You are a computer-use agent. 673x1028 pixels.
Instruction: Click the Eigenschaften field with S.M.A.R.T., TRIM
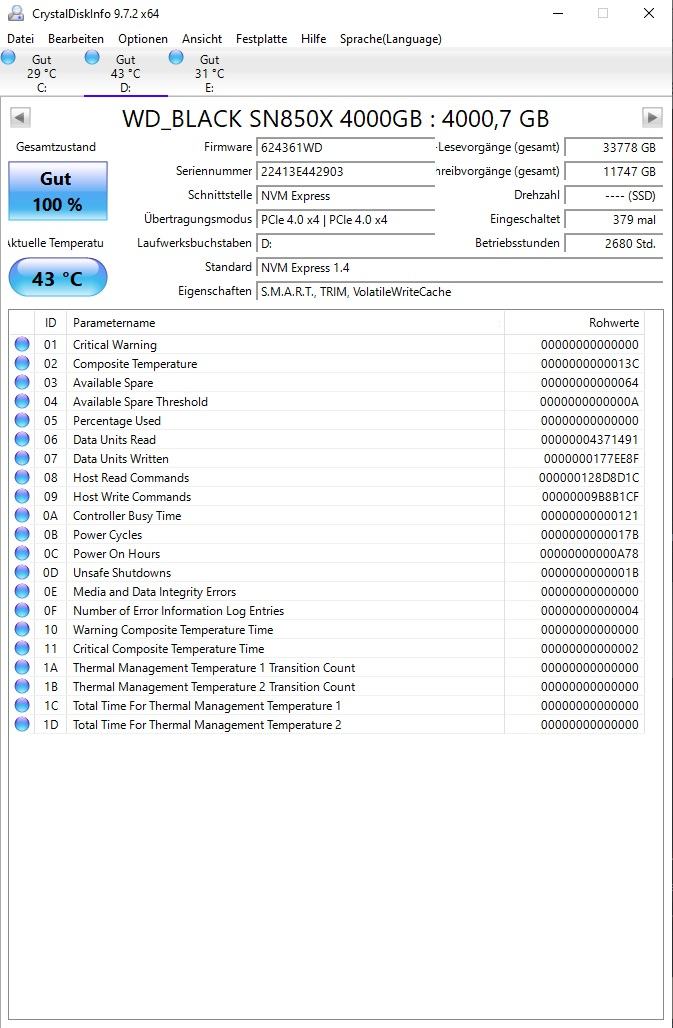(x=459, y=292)
